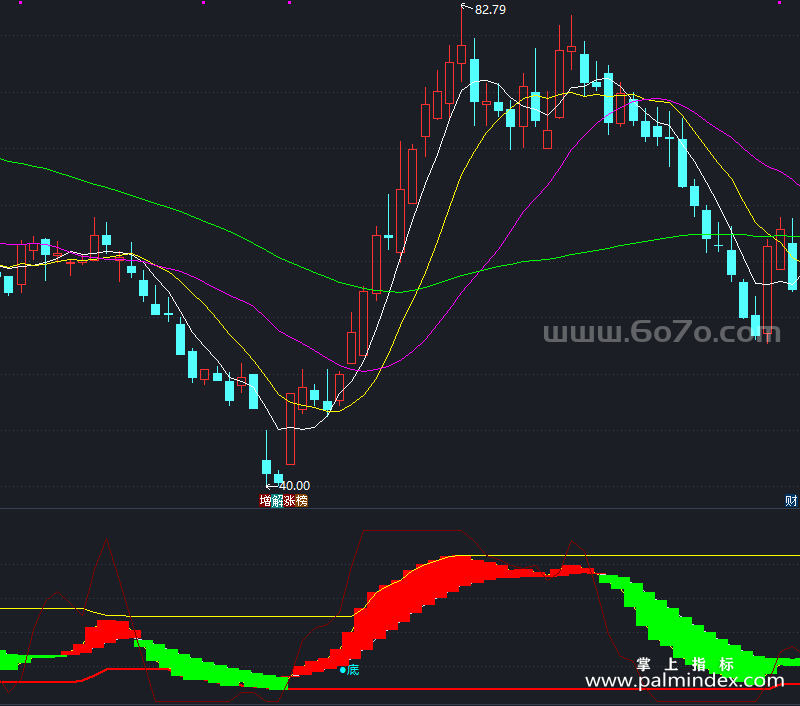The width and height of the screenshot is (800, 706).
Task: Click the 82.79 high price label
Action: click(x=490, y=10)
